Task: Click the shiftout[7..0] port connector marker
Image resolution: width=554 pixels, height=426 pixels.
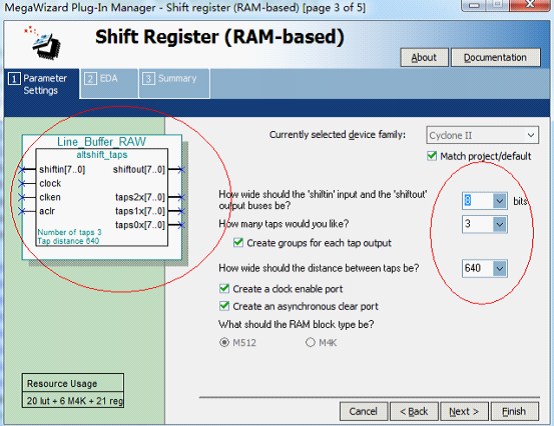Action: pos(181,170)
